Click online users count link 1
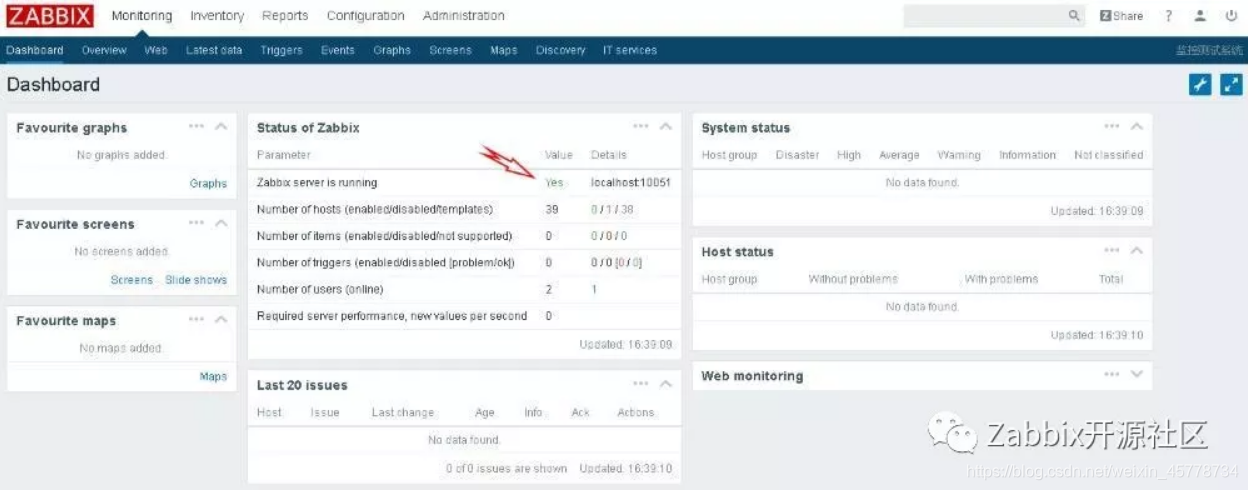 point(594,289)
